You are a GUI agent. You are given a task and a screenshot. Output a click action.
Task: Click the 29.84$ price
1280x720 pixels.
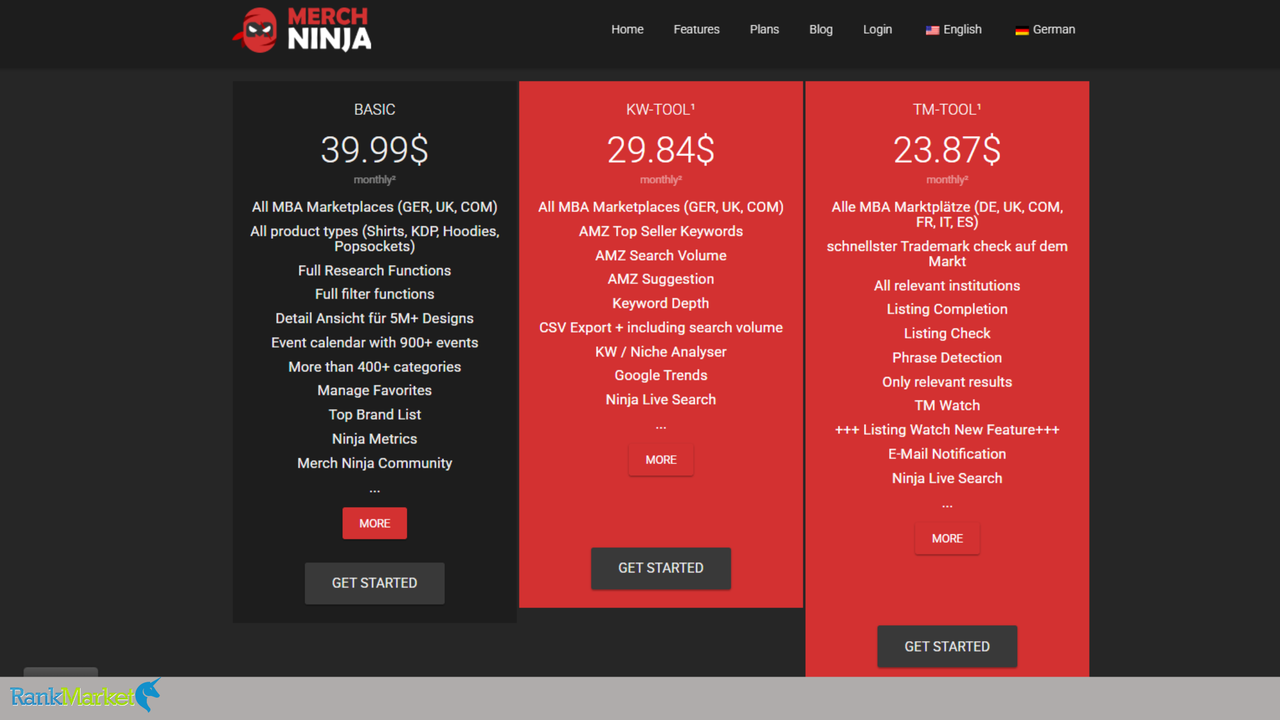(x=661, y=150)
